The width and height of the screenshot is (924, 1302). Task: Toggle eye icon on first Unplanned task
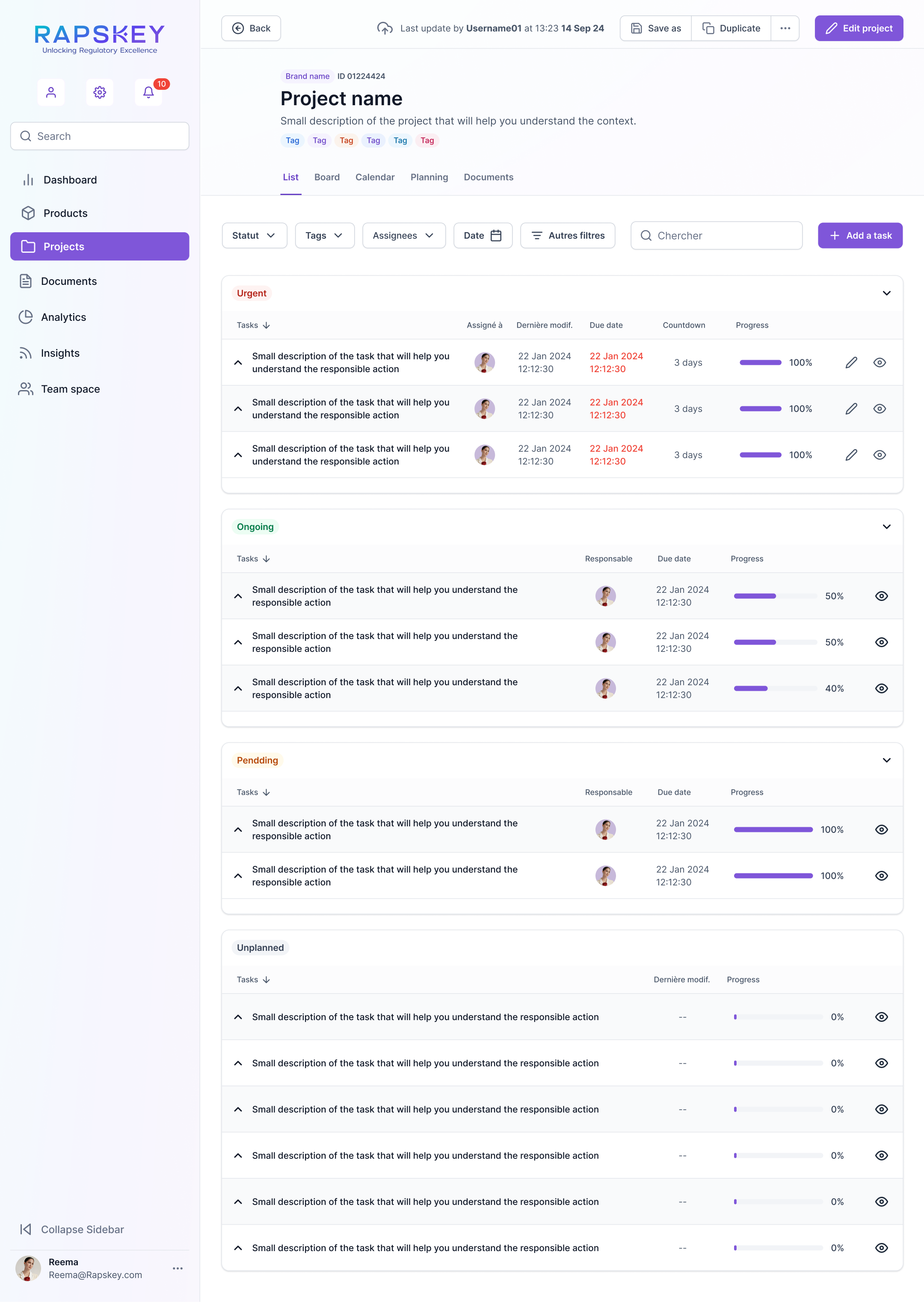(x=881, y=1017)
